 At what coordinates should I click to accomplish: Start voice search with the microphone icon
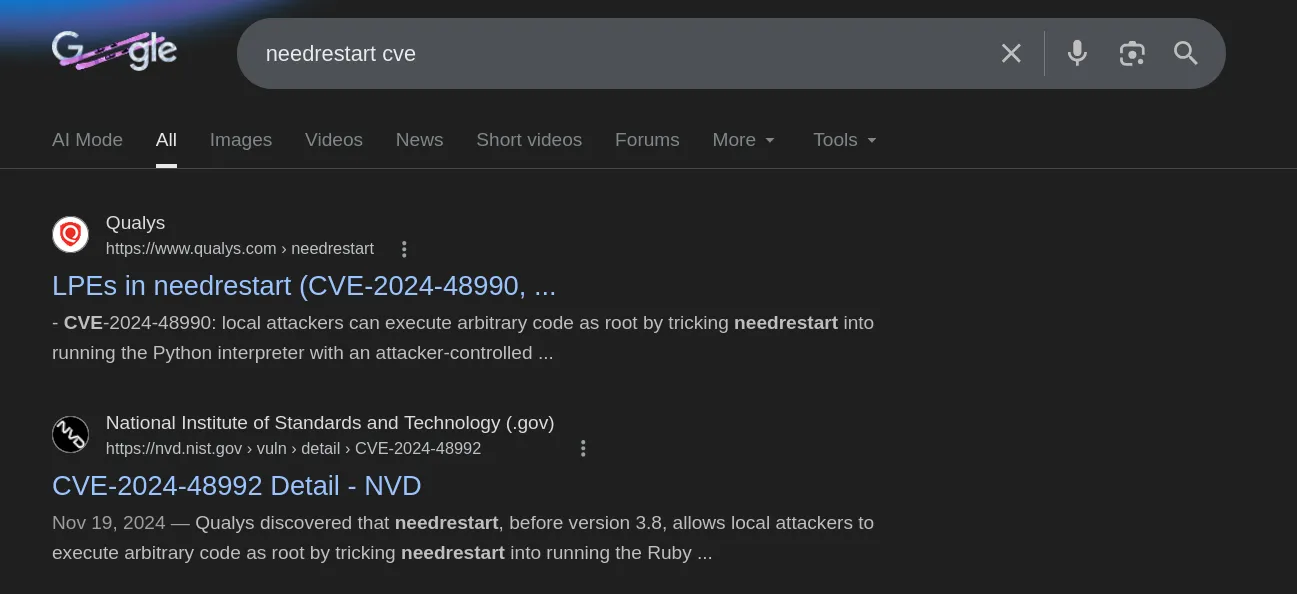pyautogui.click(x=1077, y=53)
